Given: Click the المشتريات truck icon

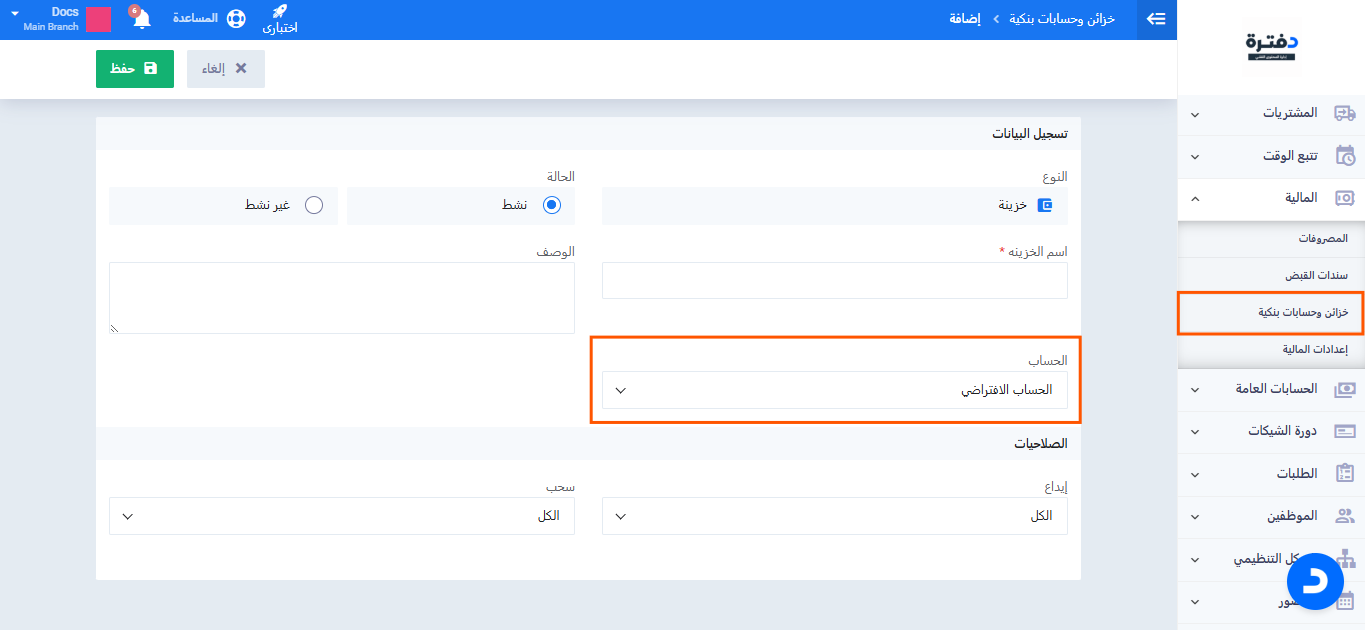Looking at the screenshot, I should [1345, 113].
